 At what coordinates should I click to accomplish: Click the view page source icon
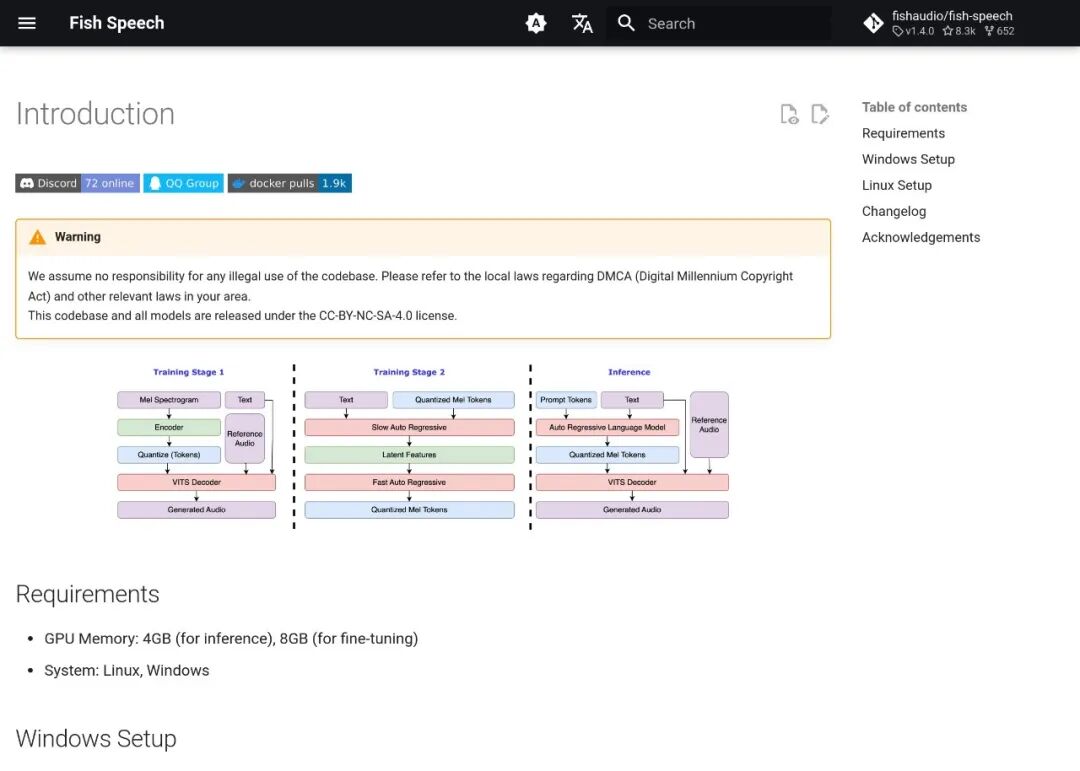pos(789,114)
